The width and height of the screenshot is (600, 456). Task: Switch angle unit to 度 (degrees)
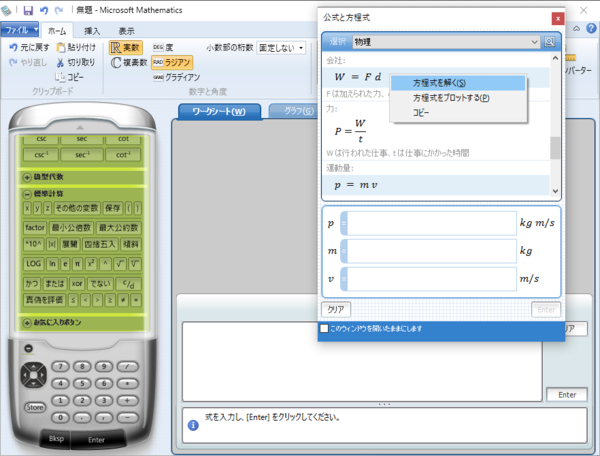click(x=163, y=47)
